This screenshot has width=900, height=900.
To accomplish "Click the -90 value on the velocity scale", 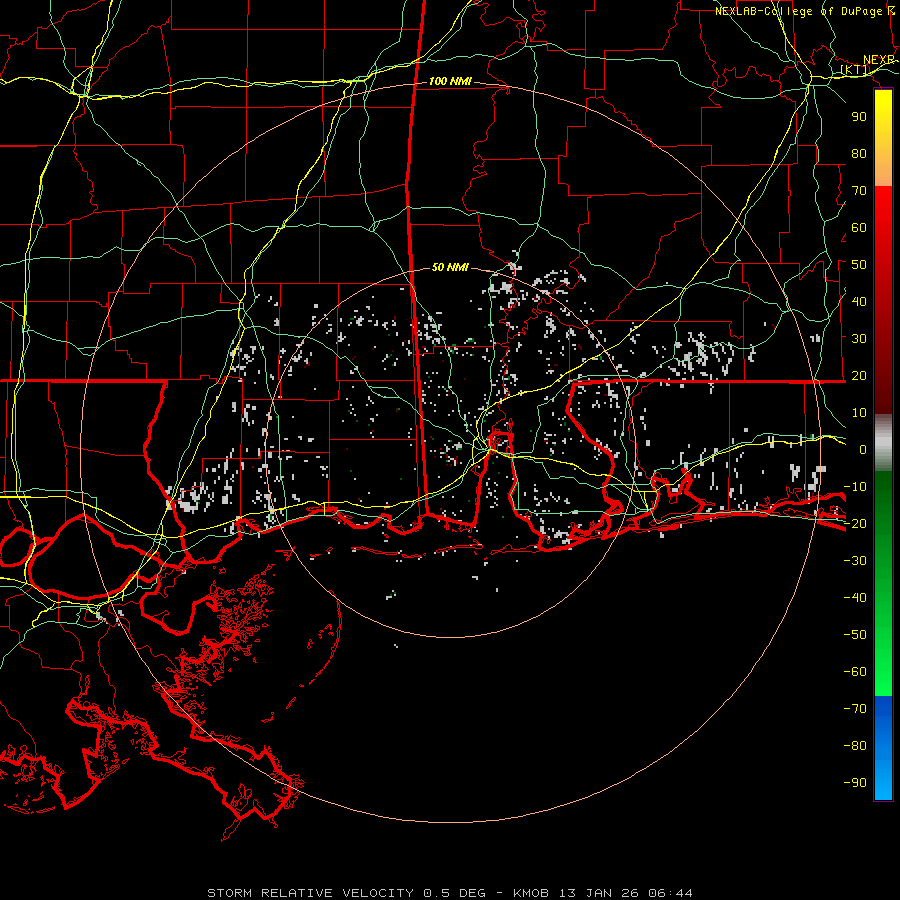I will click(855, 783).
